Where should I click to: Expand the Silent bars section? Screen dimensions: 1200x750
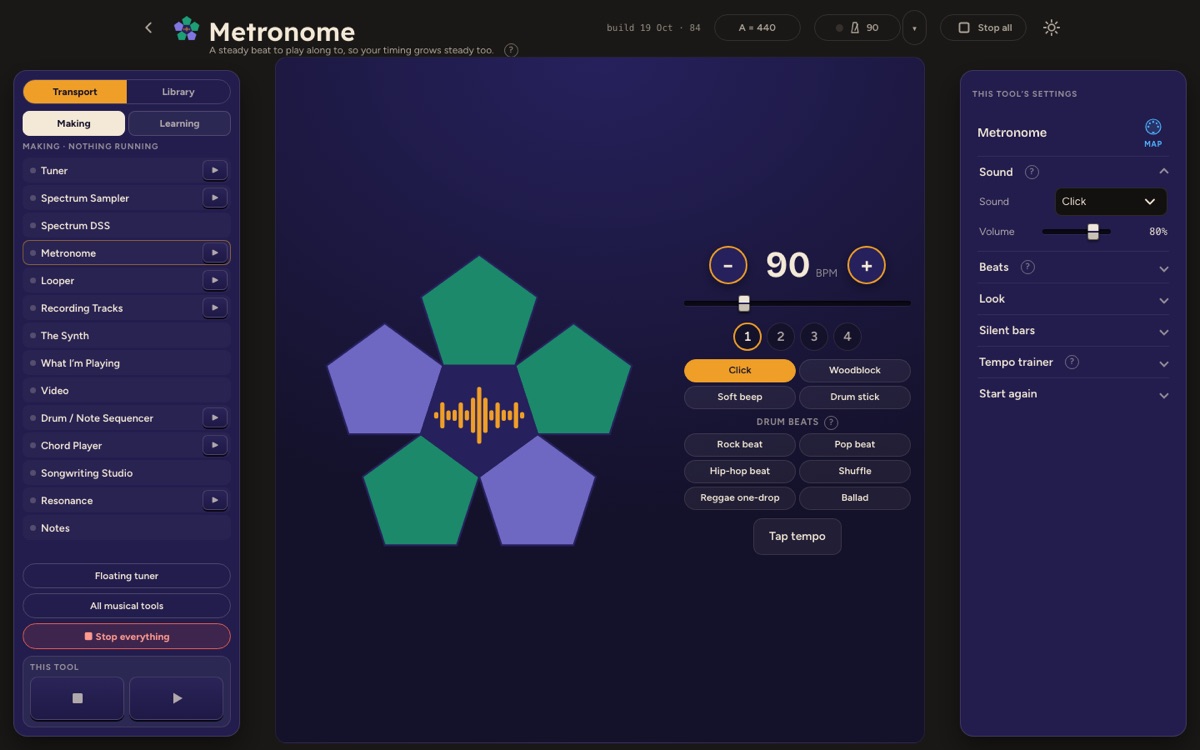coord(1074,330)
